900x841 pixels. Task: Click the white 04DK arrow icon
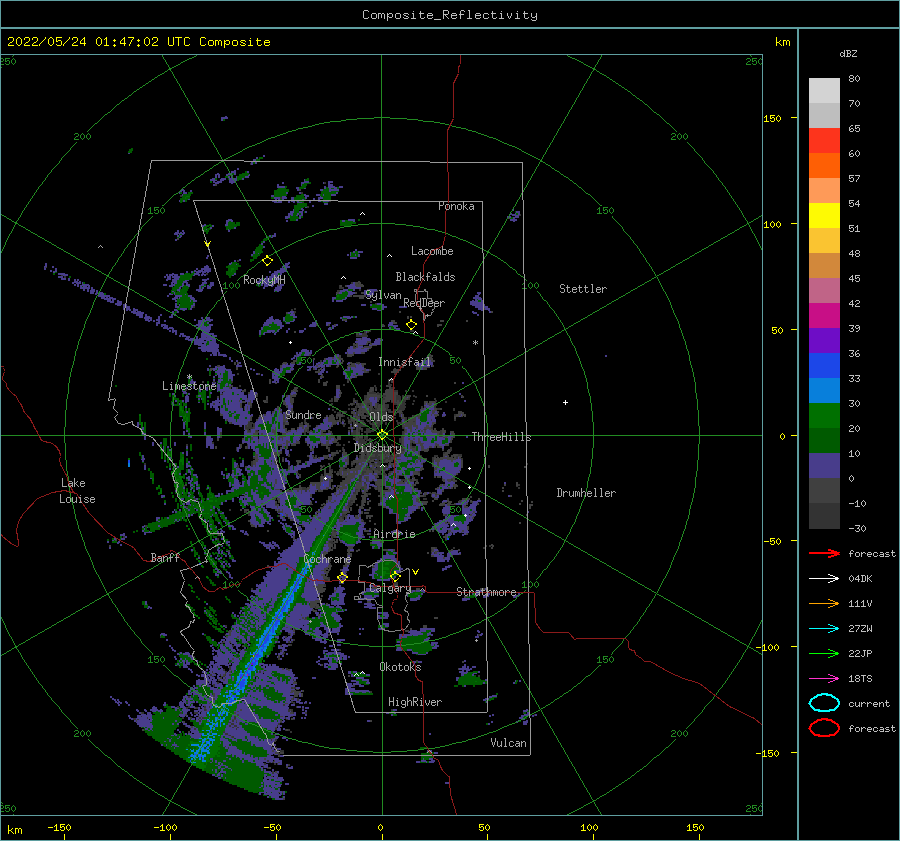824,579
